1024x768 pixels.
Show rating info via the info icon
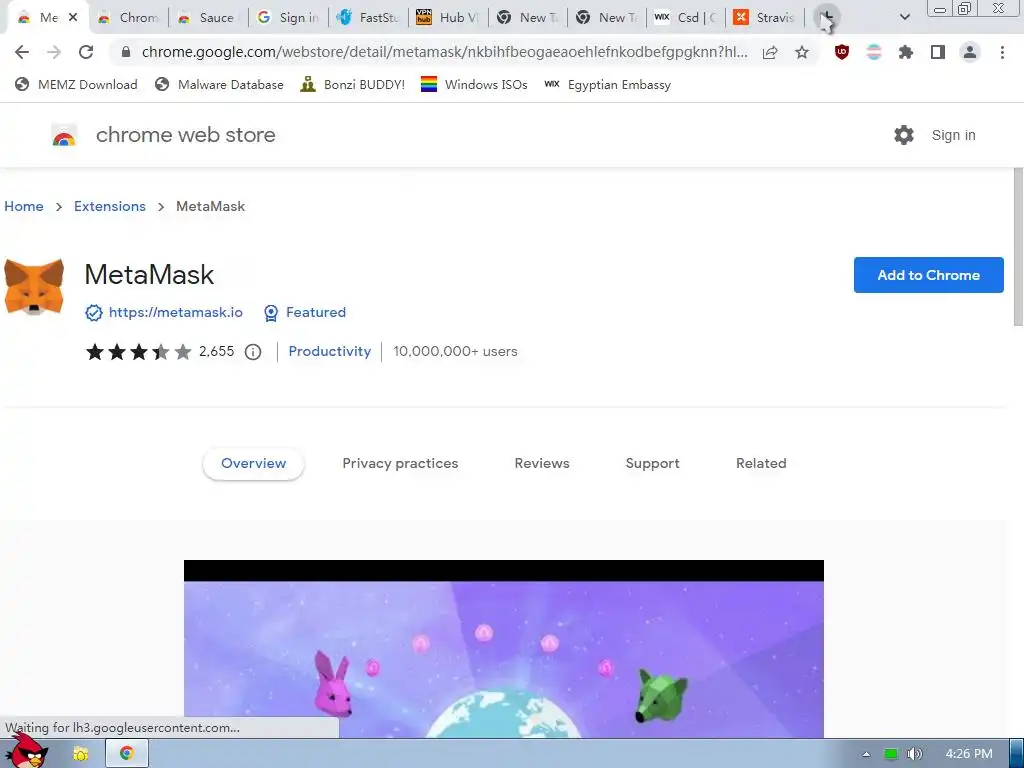[253, 352]
